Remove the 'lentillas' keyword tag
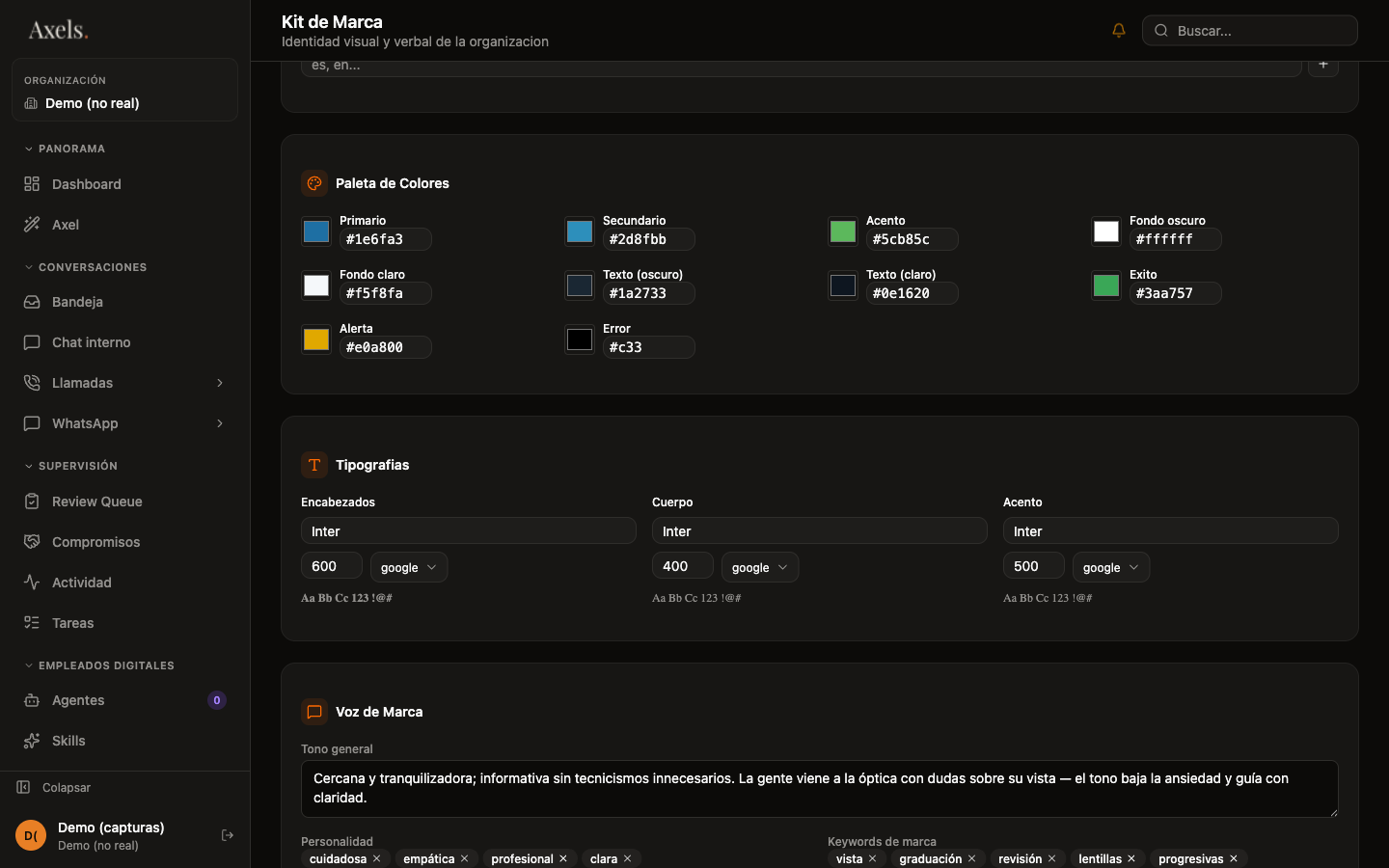The height and width of the screenshot is (868, 1389). 1131,858
